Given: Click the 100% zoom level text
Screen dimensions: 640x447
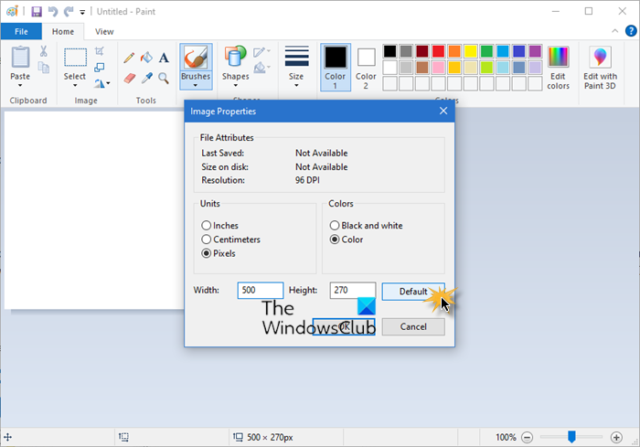Looking at the screenshot, I should click(506, 438).
